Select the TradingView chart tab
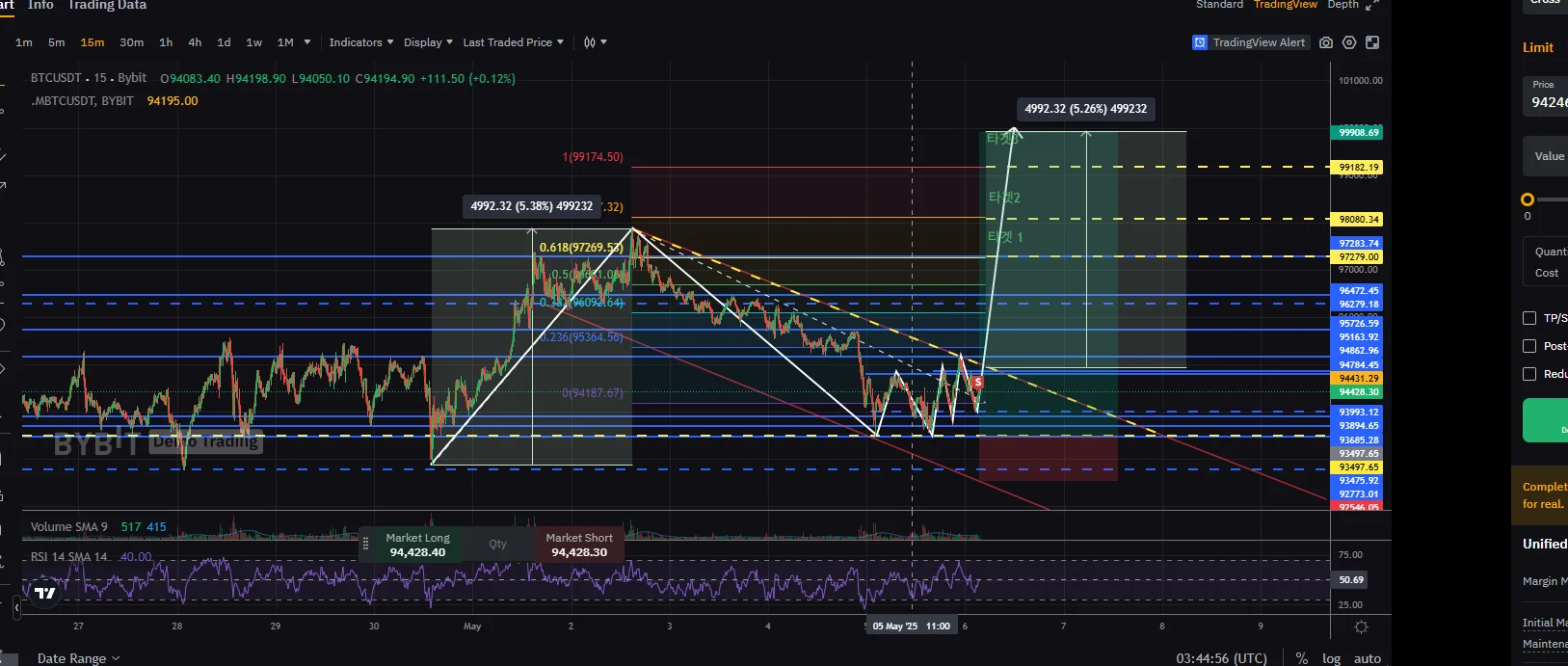The height and width of the screenshot is (666, 1568). 1285,5
